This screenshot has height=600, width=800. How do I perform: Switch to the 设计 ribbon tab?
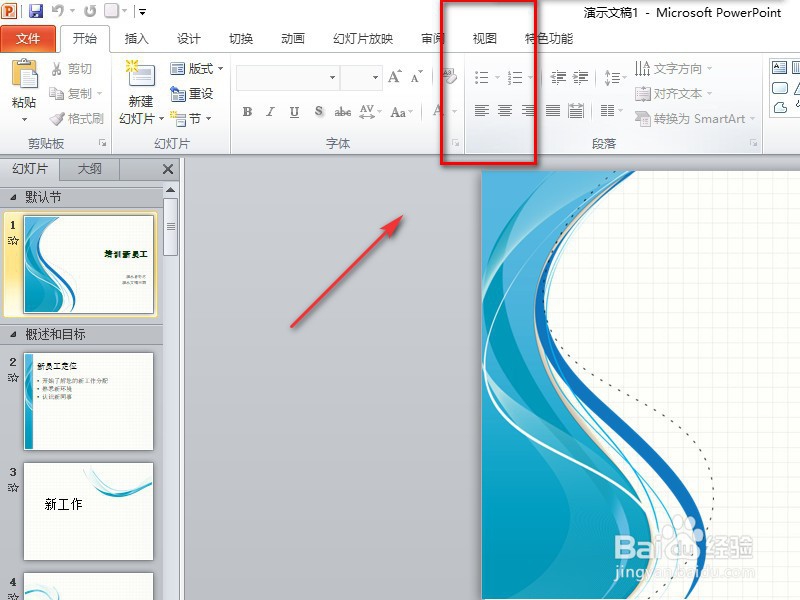(x=188, y=39)
